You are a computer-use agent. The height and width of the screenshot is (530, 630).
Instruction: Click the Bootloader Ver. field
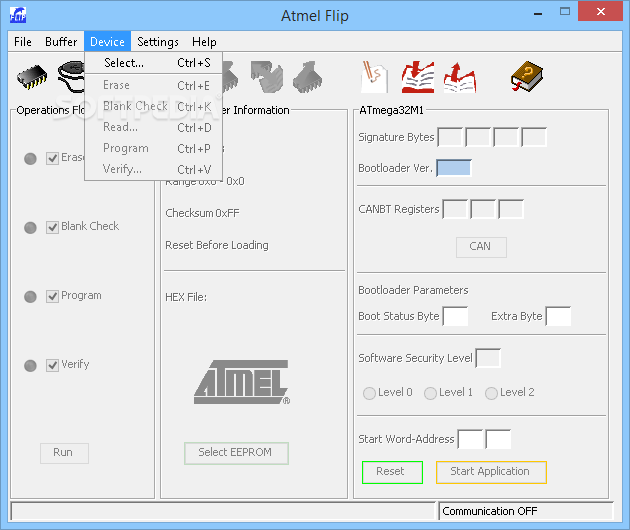[x=454, y=168]
